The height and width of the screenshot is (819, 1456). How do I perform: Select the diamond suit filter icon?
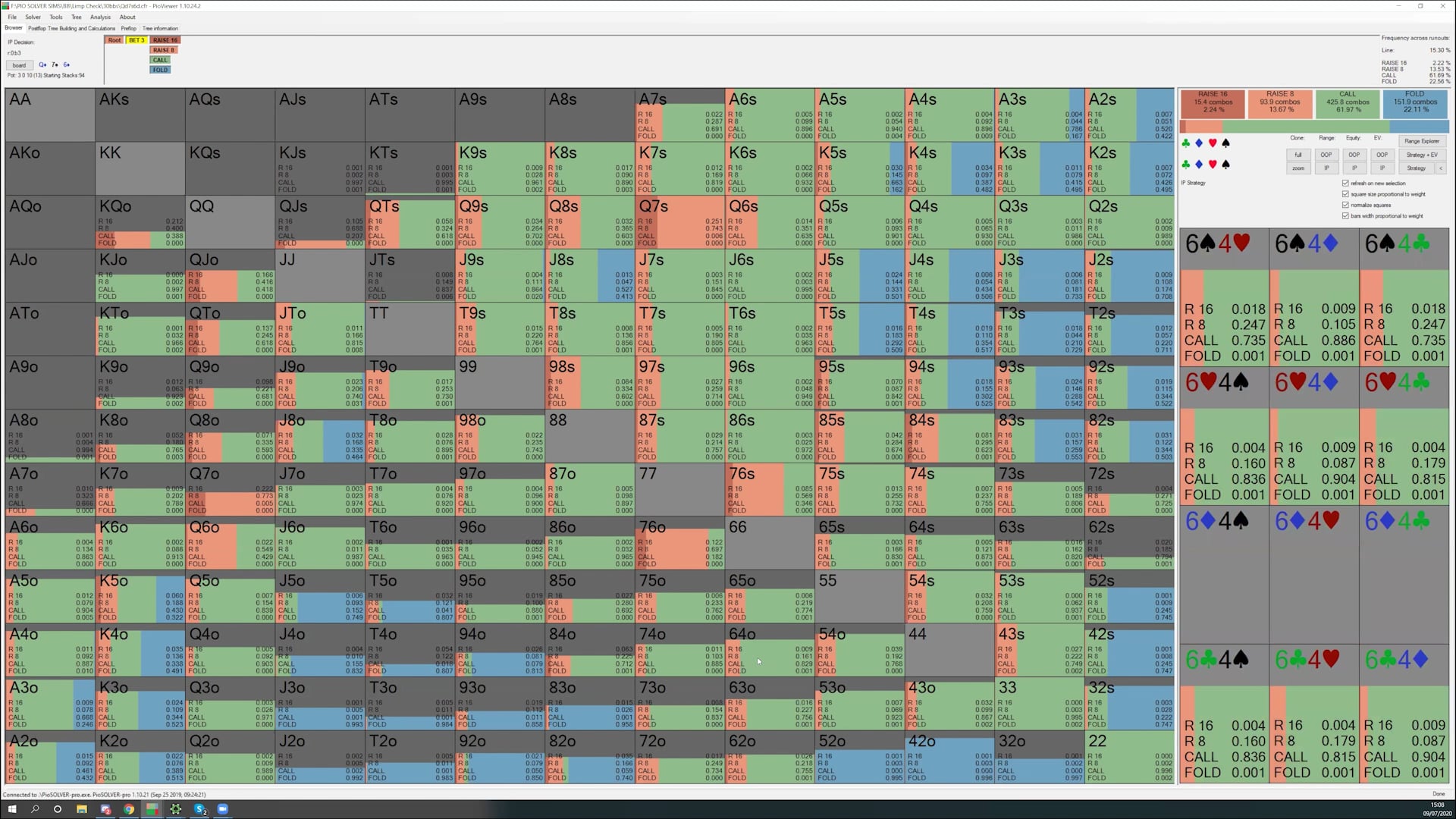1200,143
